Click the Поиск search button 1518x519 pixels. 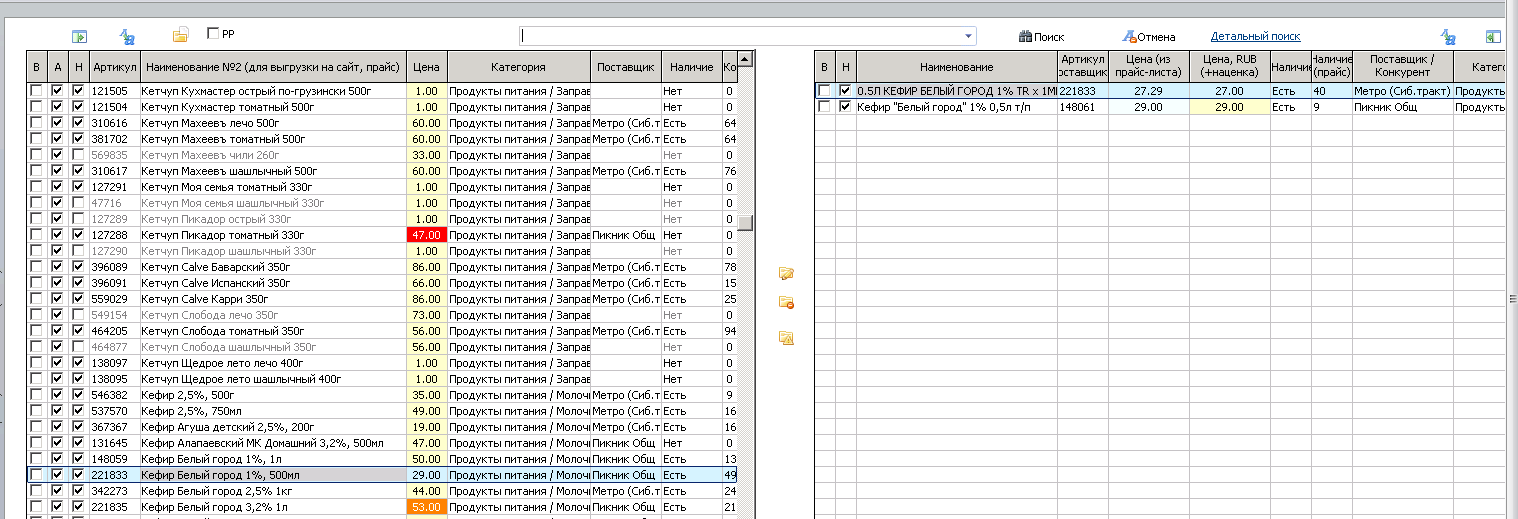[1041, 36]
